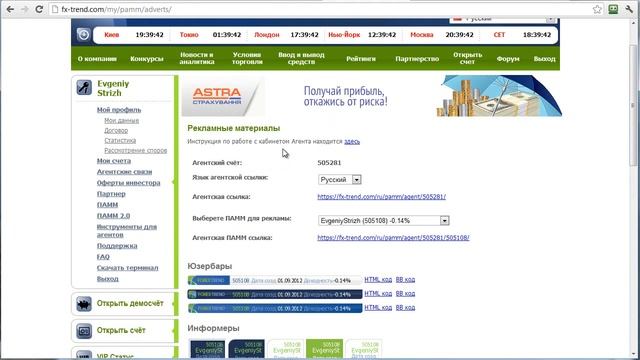Image resolution: width=640 pixels, height=360 pixels.
Task: Click Открыть счет in green navigation bar
Action: click(467, 58)
